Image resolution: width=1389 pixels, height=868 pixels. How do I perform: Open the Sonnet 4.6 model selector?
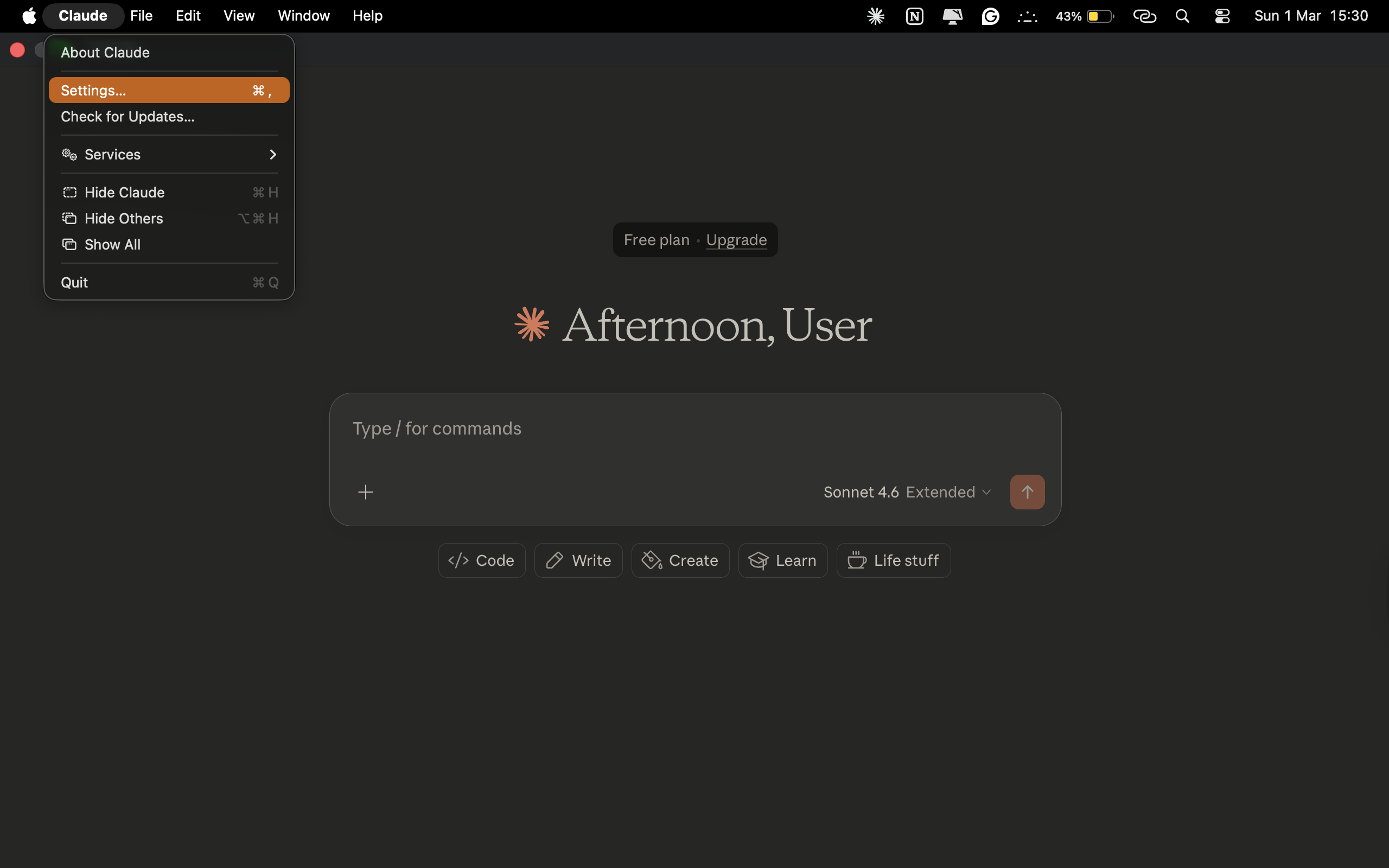[861, 492]
